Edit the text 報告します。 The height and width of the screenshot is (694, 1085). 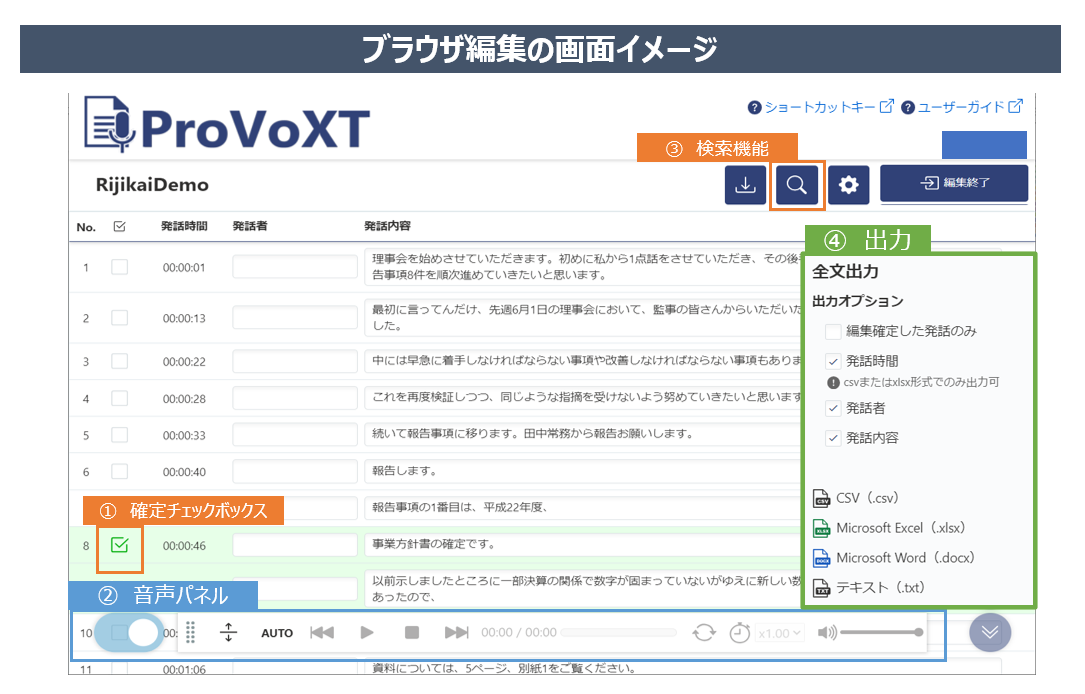click(x=404, y=471)
